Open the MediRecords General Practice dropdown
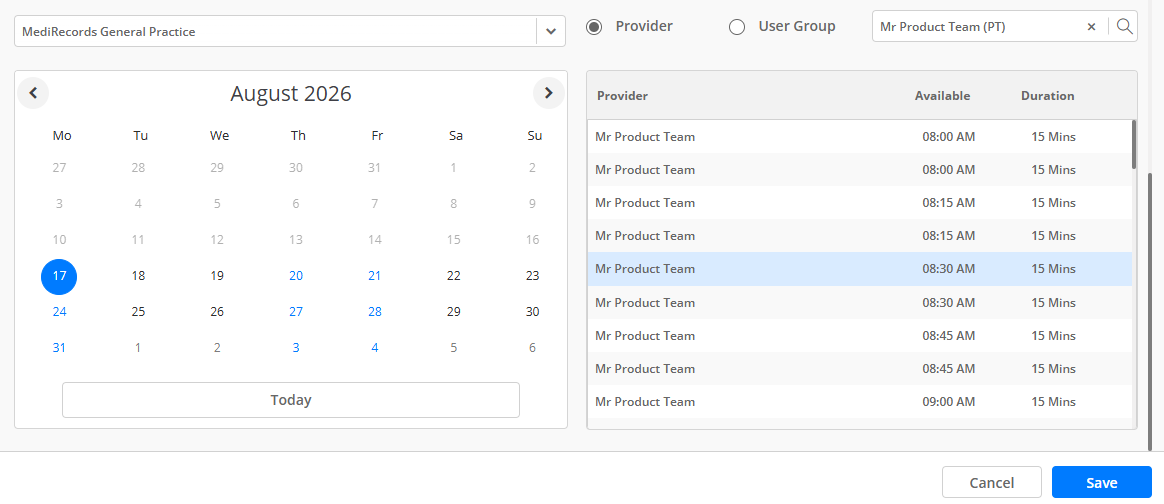 coord(550,31)
